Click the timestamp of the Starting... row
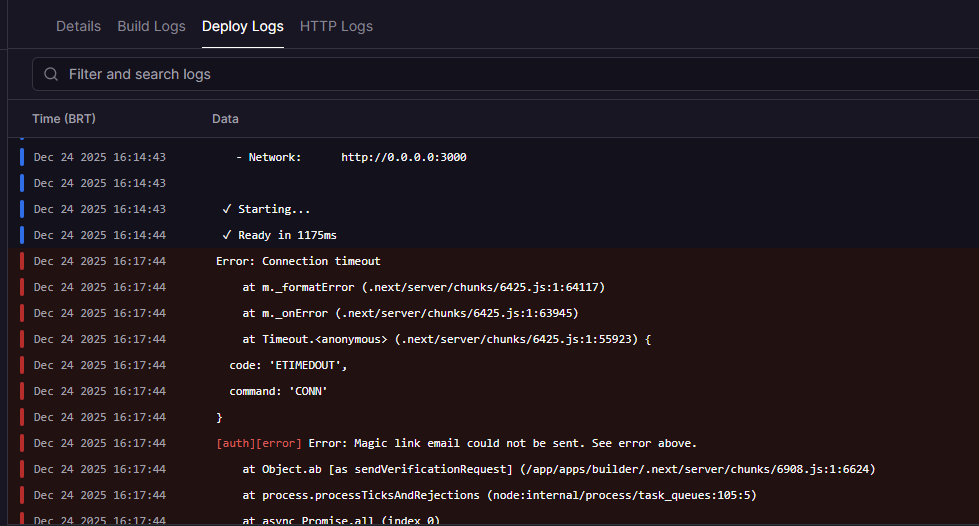The image size is (979, 526). (x=100, y=209)
